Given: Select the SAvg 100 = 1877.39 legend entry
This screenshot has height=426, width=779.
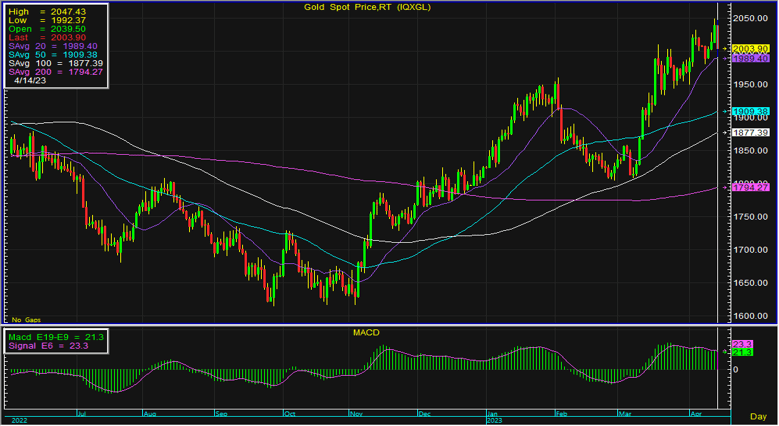Looking at the screenshot, I should [56, 63].
